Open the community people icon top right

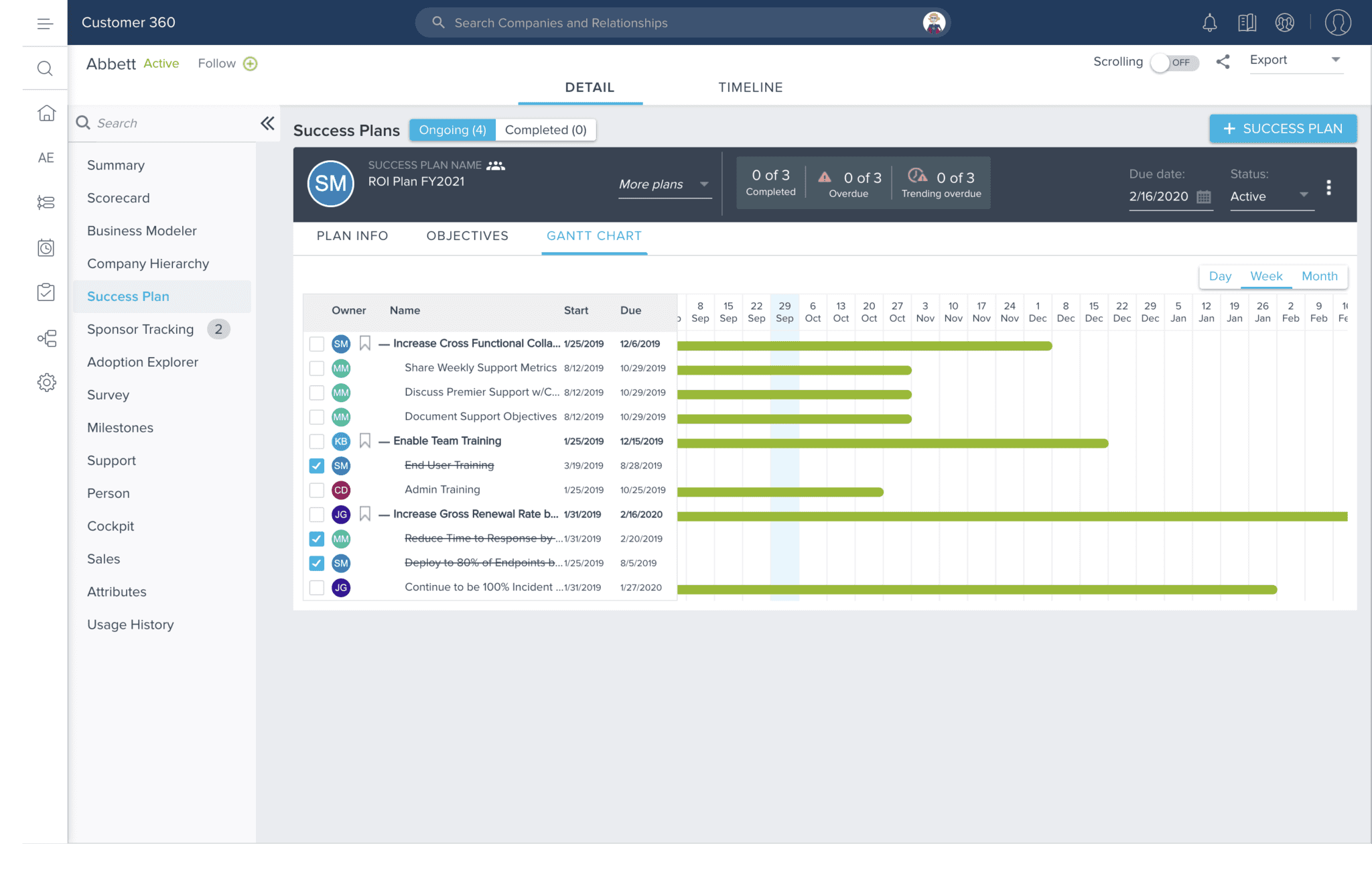(x=1284, y=22)
